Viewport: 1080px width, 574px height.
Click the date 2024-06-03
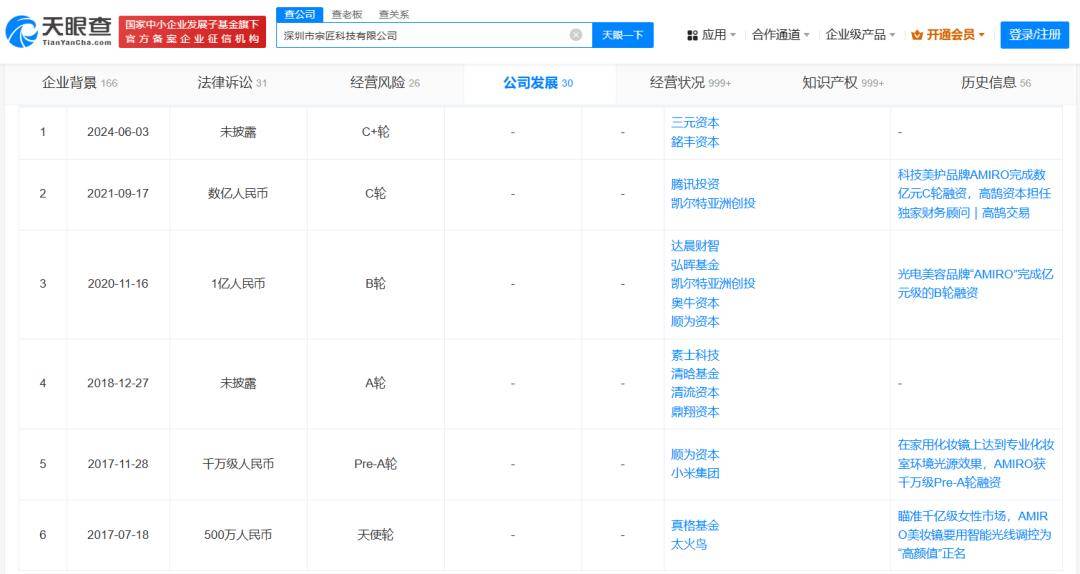[118, 132]
